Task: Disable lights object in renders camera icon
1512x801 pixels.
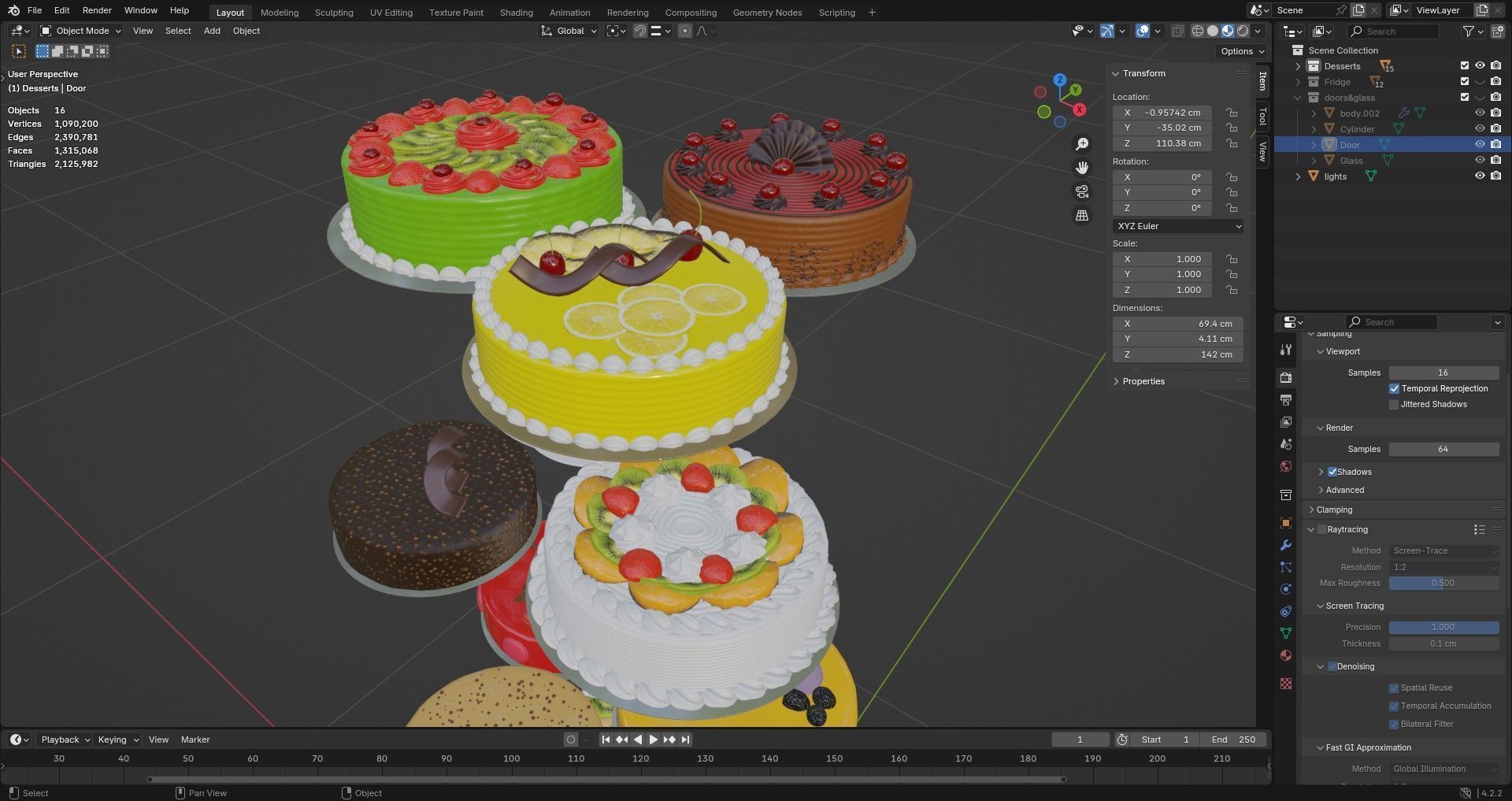Action: tap(1496, 176)
